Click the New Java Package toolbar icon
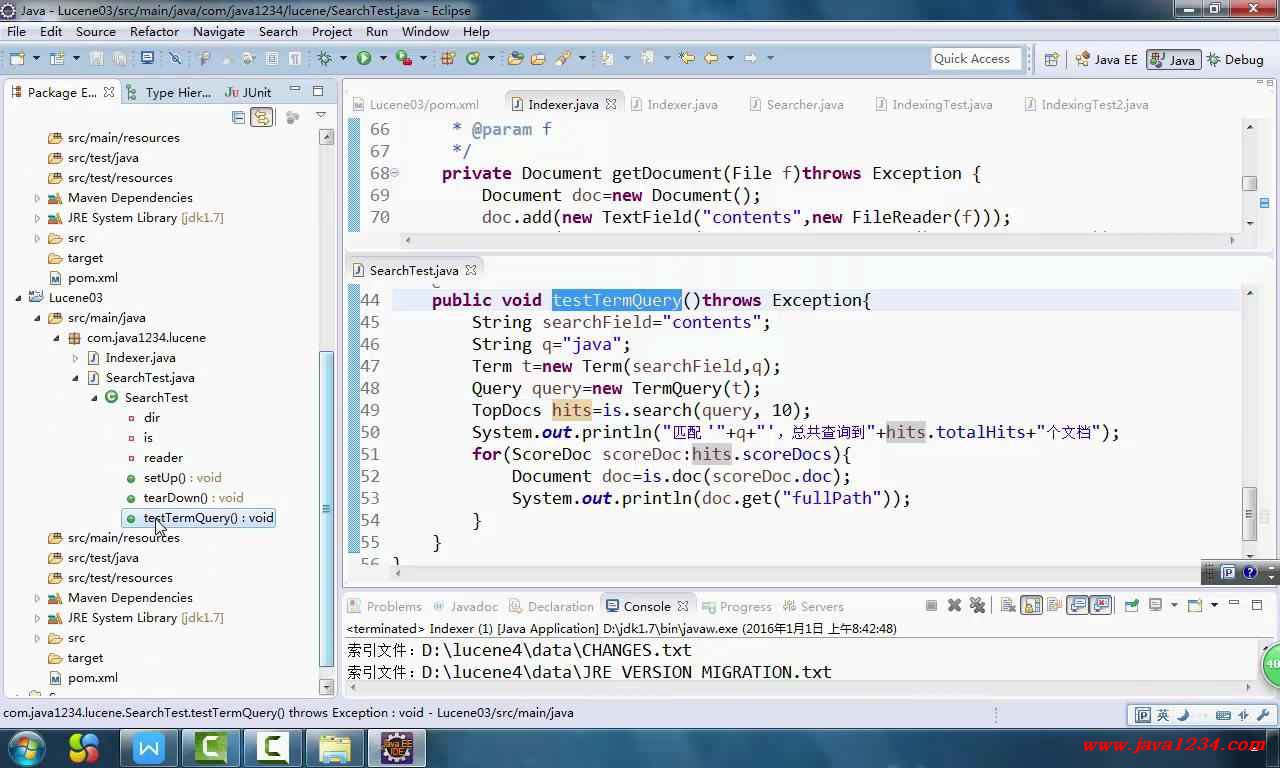The height and width of the screenshot is (768, 1280). click(x=448, y=58)
